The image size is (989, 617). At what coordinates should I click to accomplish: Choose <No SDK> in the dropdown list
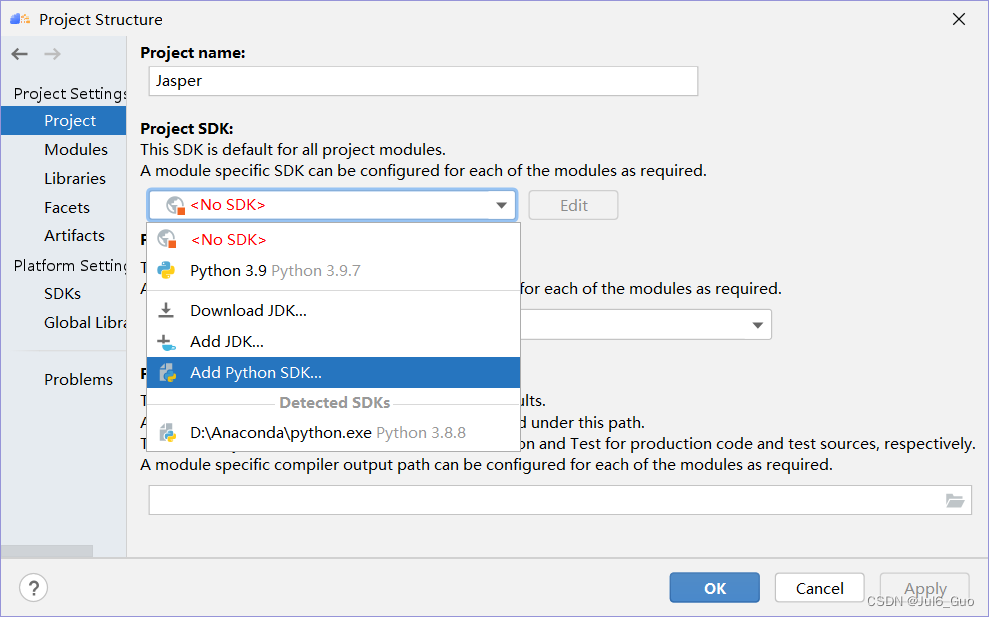pos(333,240)
